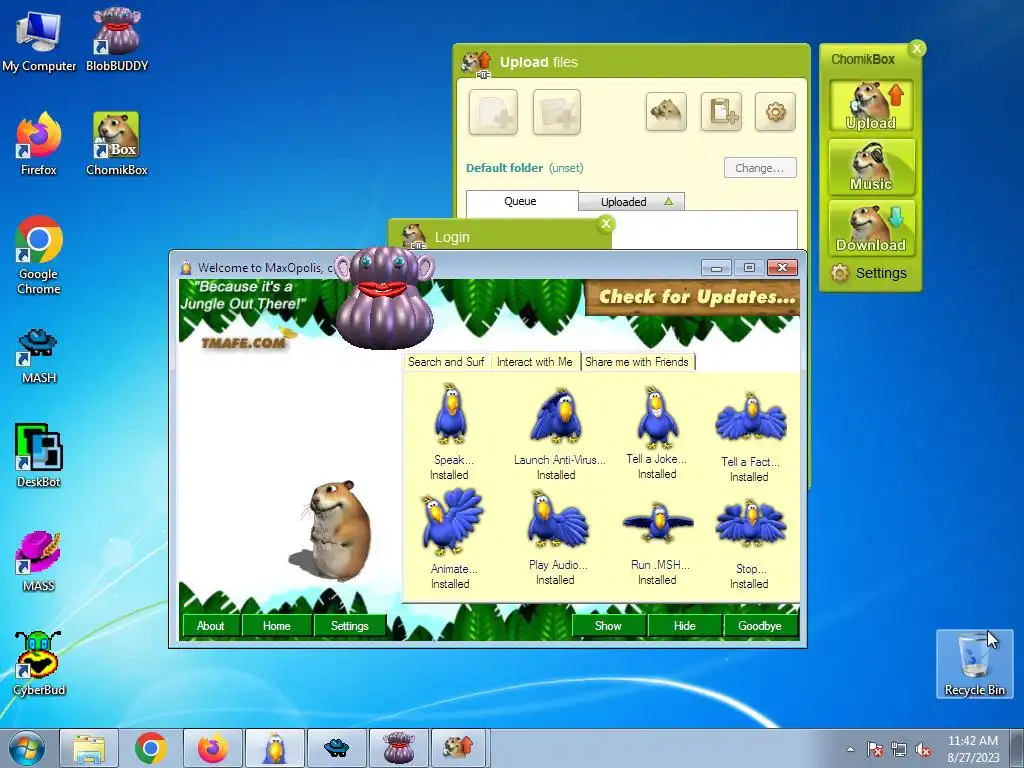Close the ChomikBox side panel
Viewport: 1024px width, 768px height.
pos(917,48)
